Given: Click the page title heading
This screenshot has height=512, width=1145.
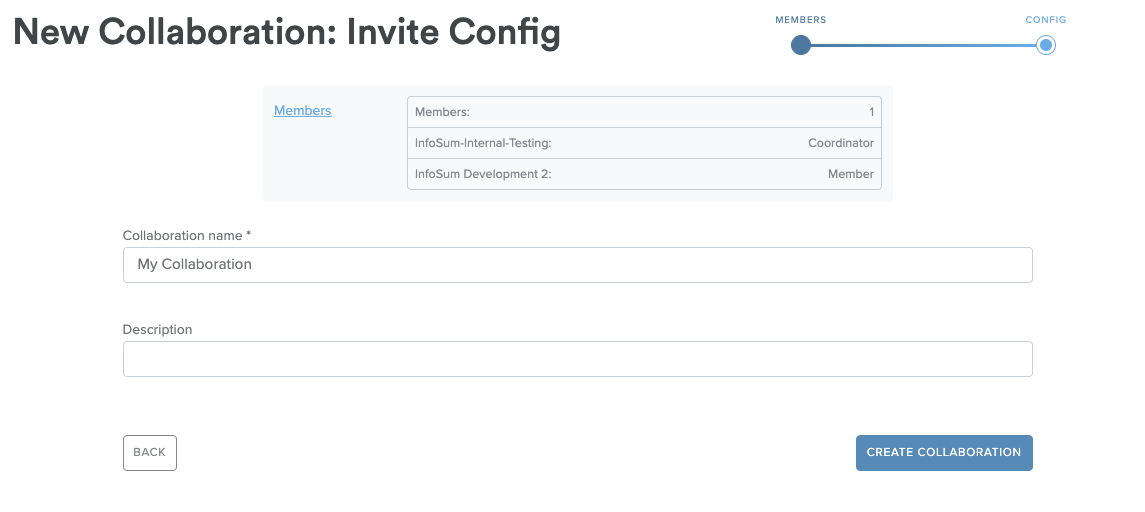Looking at the screenshot, I should click(287, 33).
